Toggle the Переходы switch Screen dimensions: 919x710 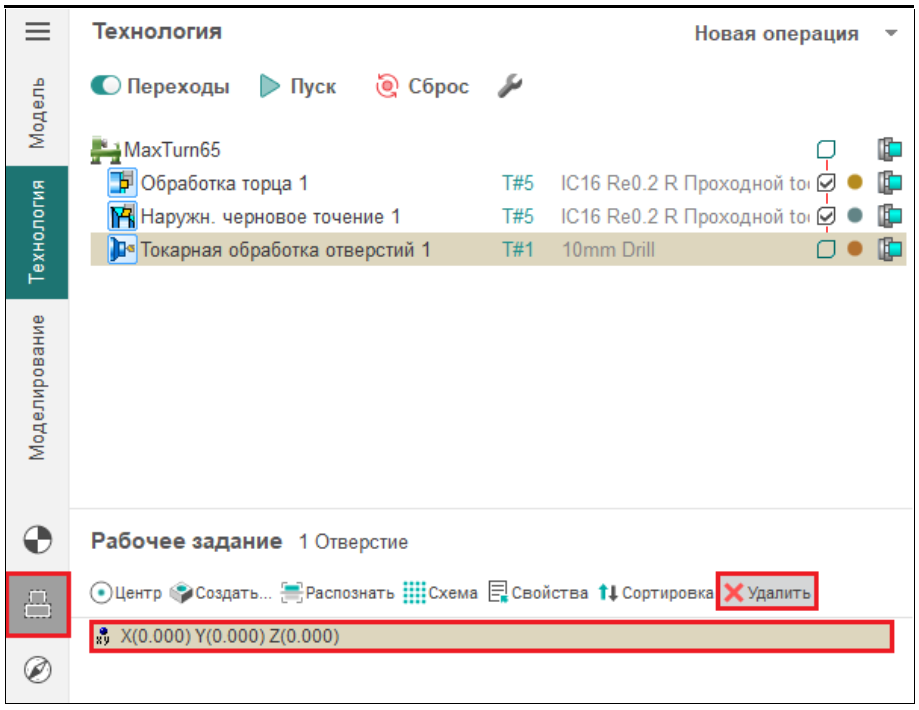click(x=105, y=87)
